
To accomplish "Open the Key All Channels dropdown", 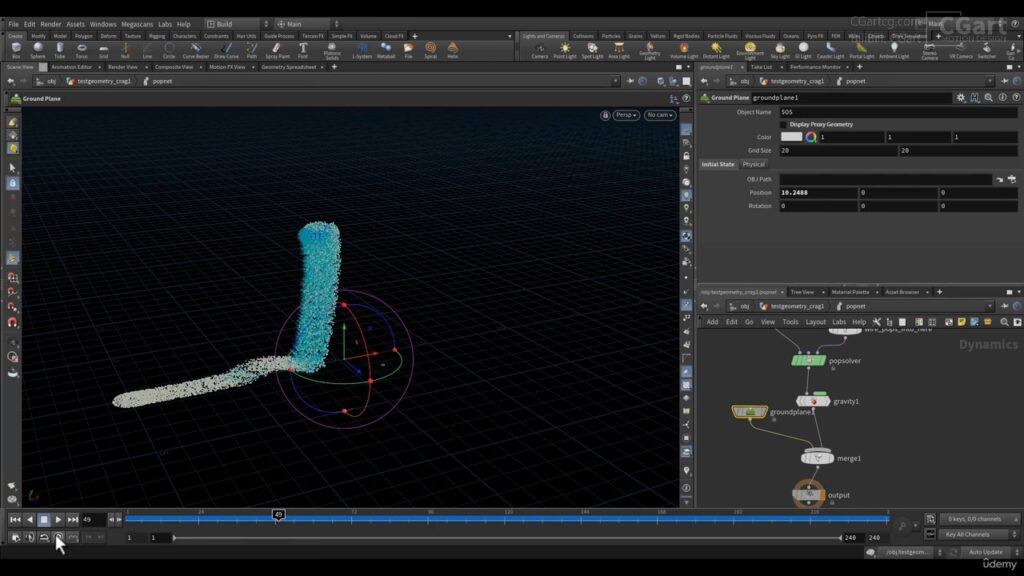I will [979, 534].
